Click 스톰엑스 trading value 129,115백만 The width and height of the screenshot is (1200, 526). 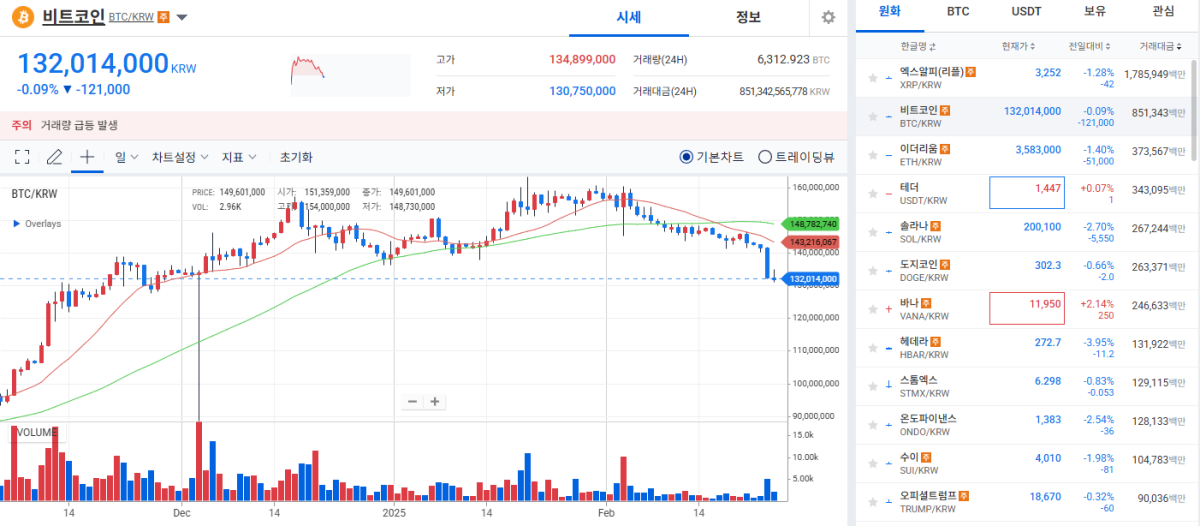click(x=1156, y=382)
